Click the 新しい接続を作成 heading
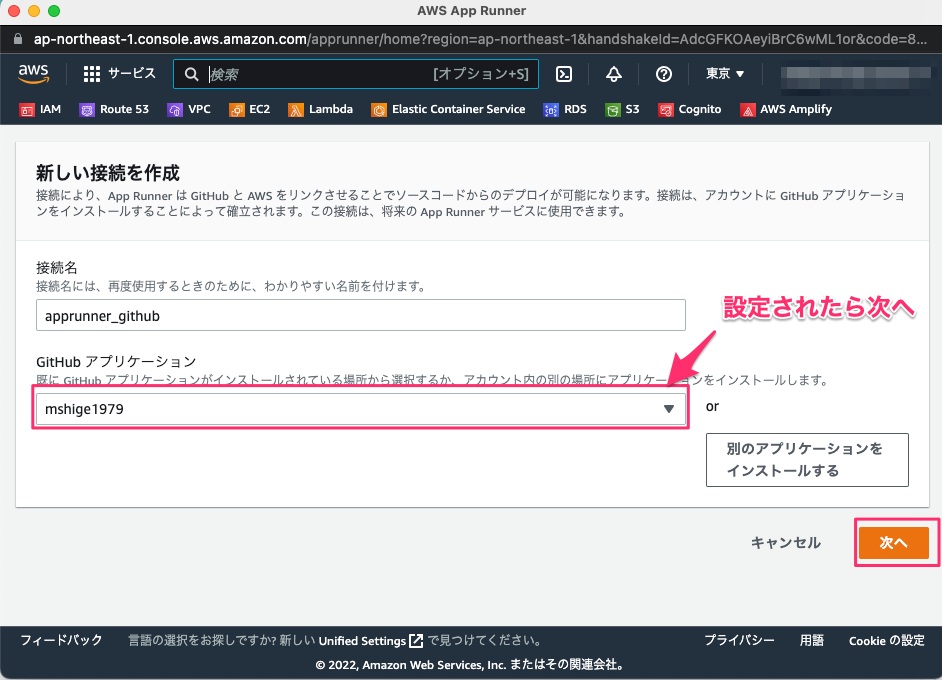 [x=108, y=173]
